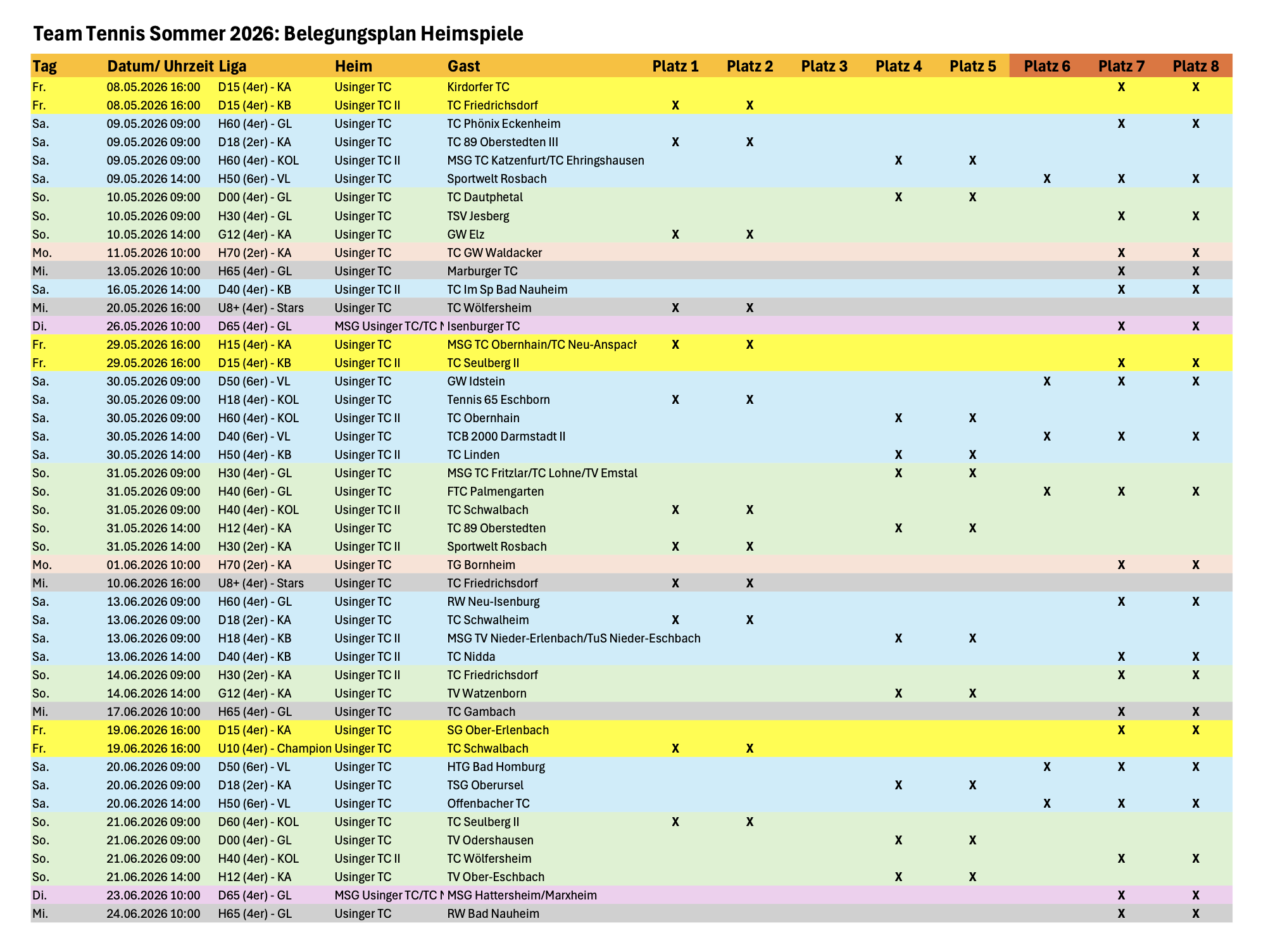Screen dimensions: 1261x952
Task: Click the 'Platz 1' column header
Action: click(x=675, y=66)
